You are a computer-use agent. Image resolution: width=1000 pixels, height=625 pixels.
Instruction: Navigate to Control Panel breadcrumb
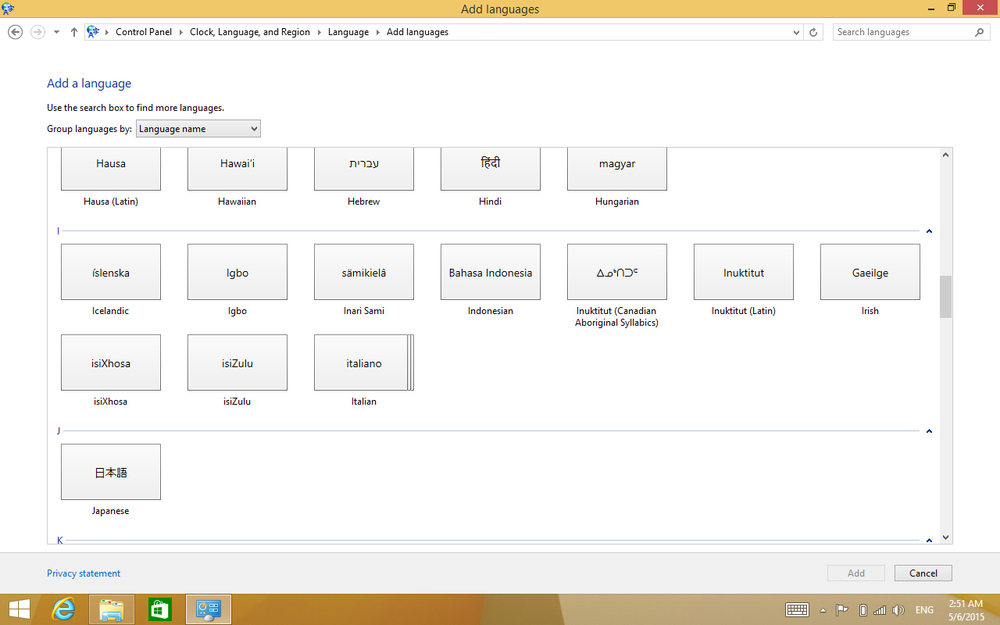[x=145, y=32]
